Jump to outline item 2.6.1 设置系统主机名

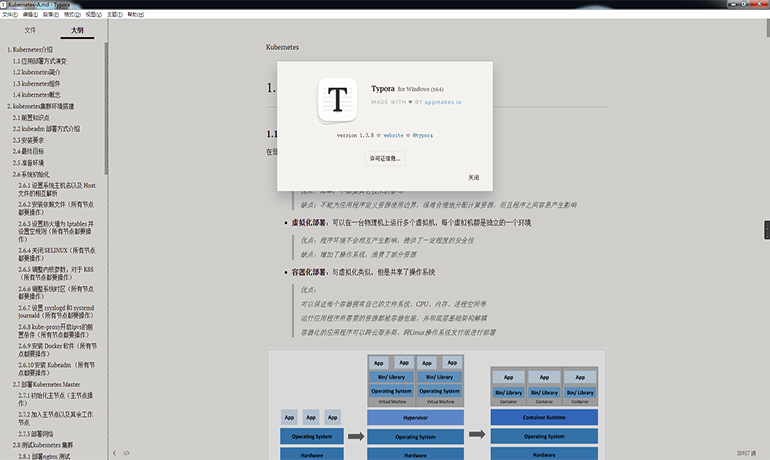(57, 189)
